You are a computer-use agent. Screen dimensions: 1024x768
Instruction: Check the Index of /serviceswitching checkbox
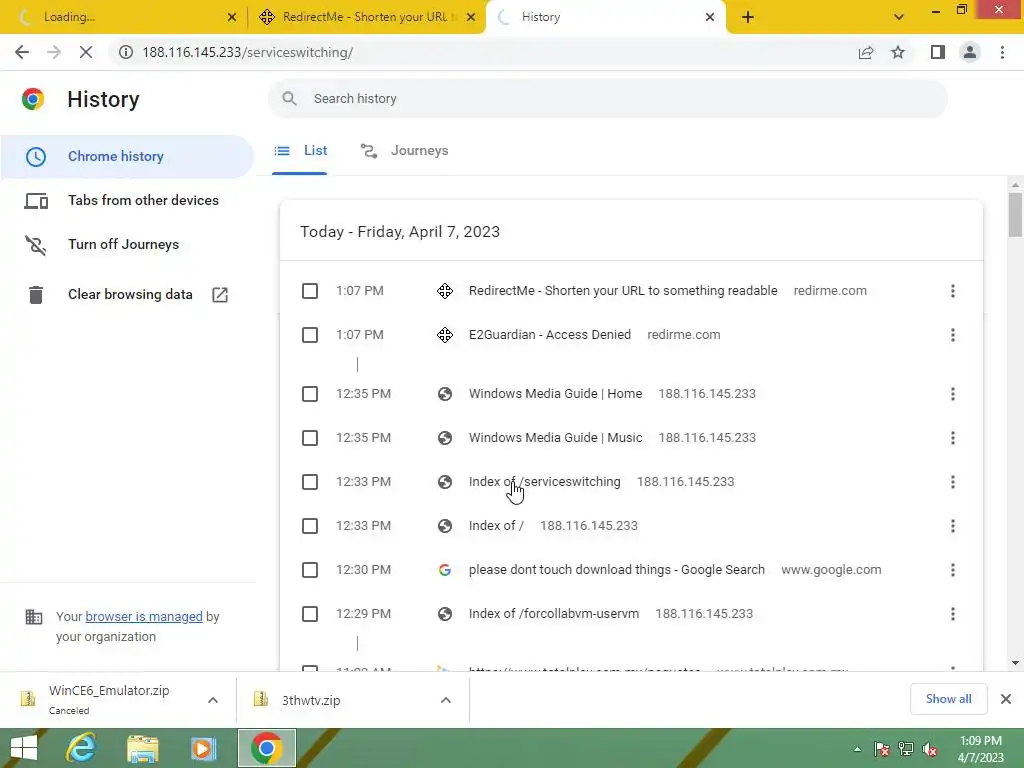pyautogui.click(x=310, y=482)
